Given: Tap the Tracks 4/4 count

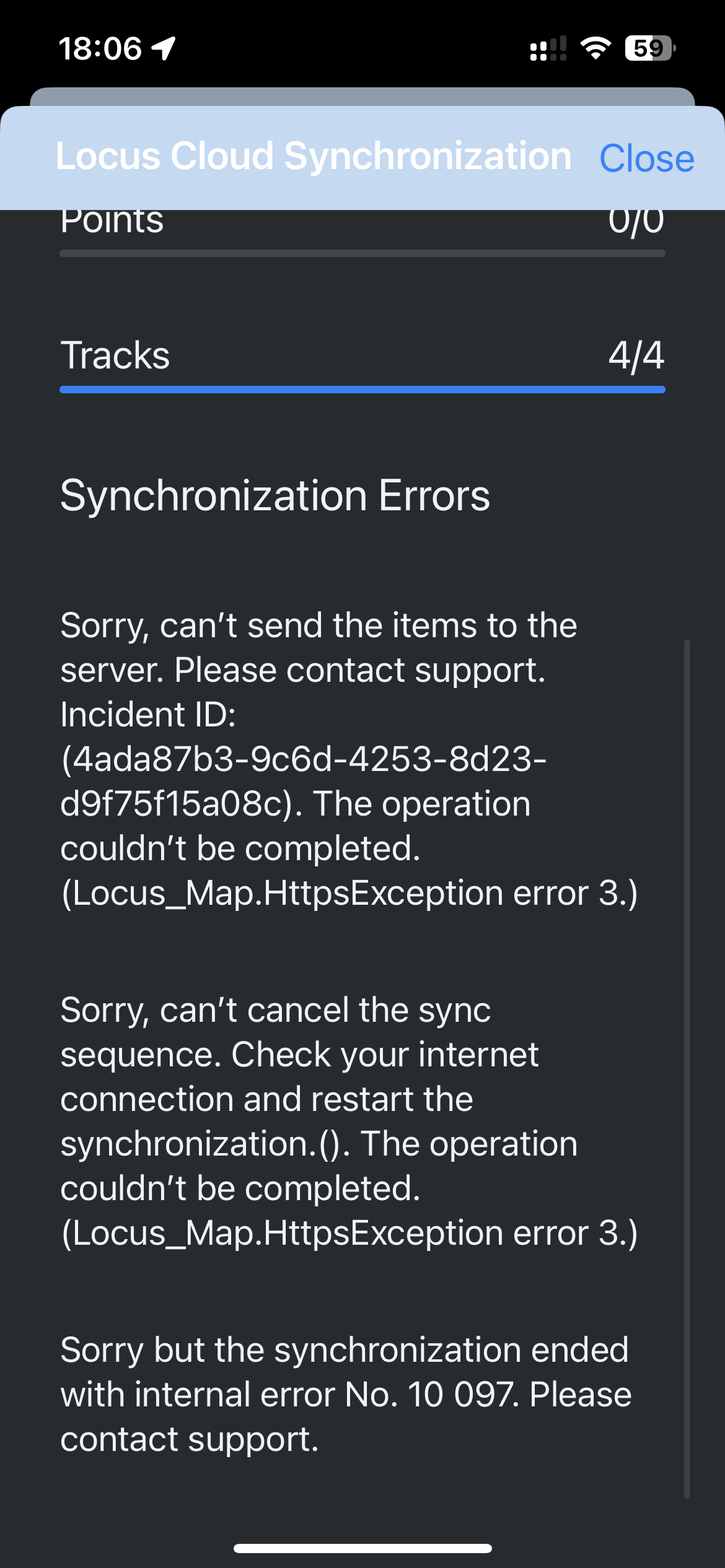Looking at the screenshot, I should coord(636,355).
